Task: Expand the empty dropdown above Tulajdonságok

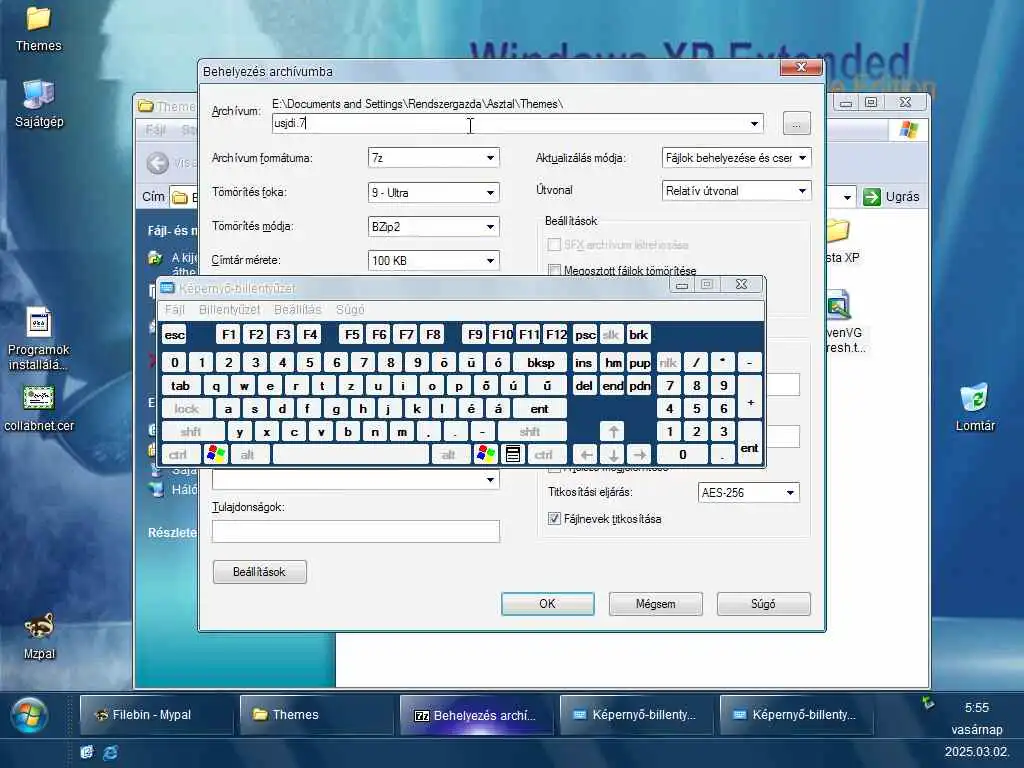Action: tap(490, 479)
